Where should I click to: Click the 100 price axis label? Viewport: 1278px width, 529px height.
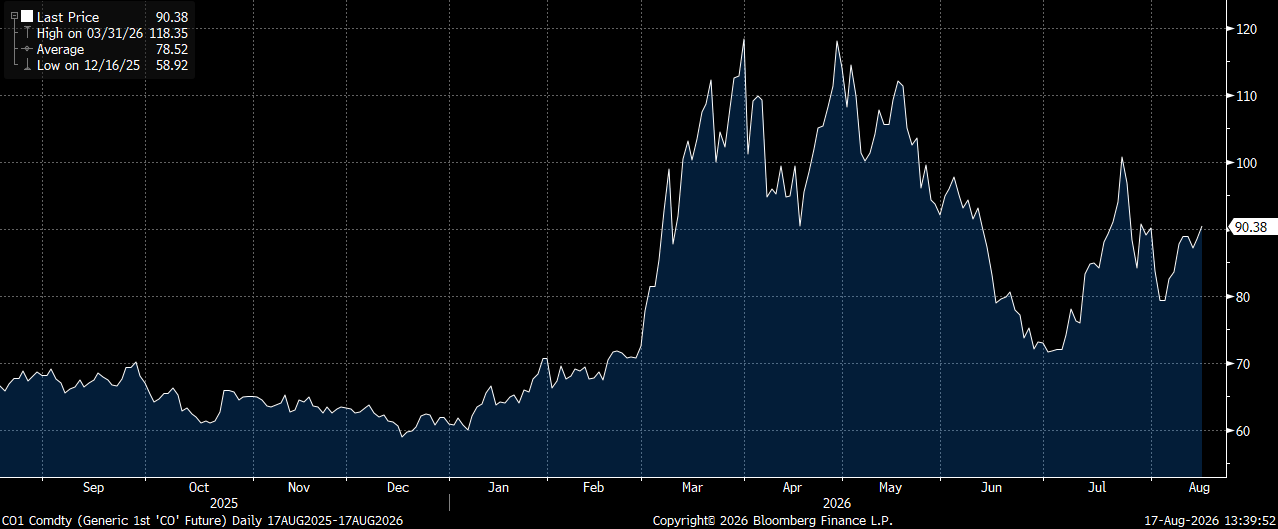[x=1246, y=163]
